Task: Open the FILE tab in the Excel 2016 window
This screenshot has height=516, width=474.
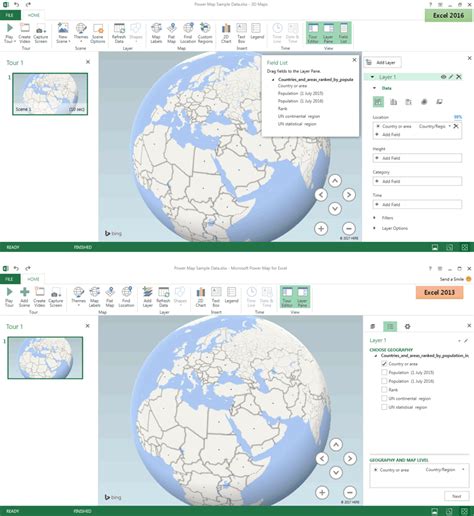Action: [9, 15]
